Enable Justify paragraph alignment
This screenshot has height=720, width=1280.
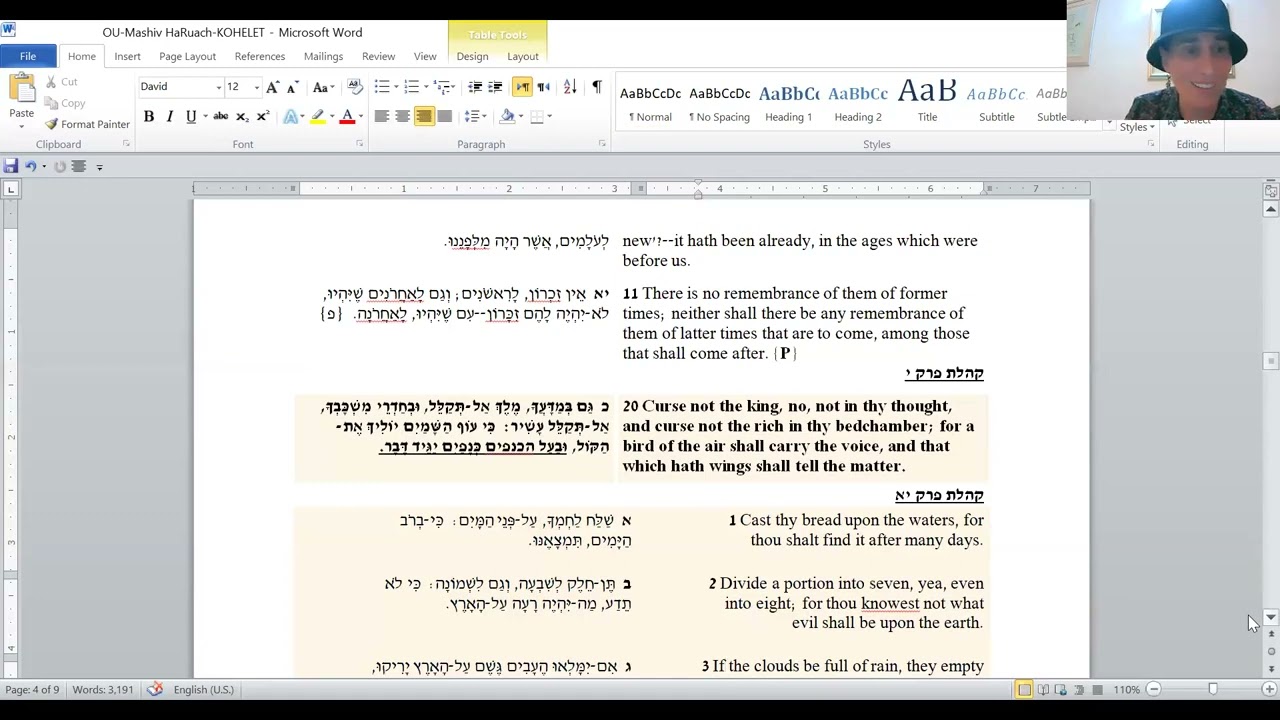pos(444,116)
